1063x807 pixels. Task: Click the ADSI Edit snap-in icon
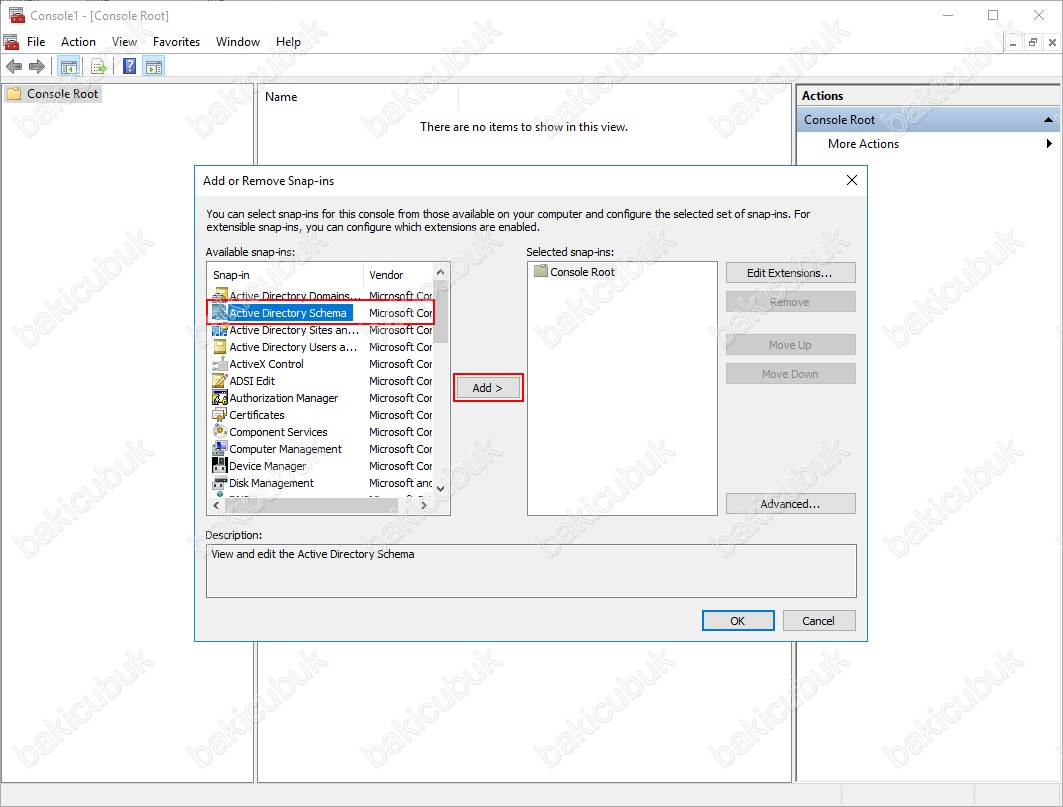[220, 381]
